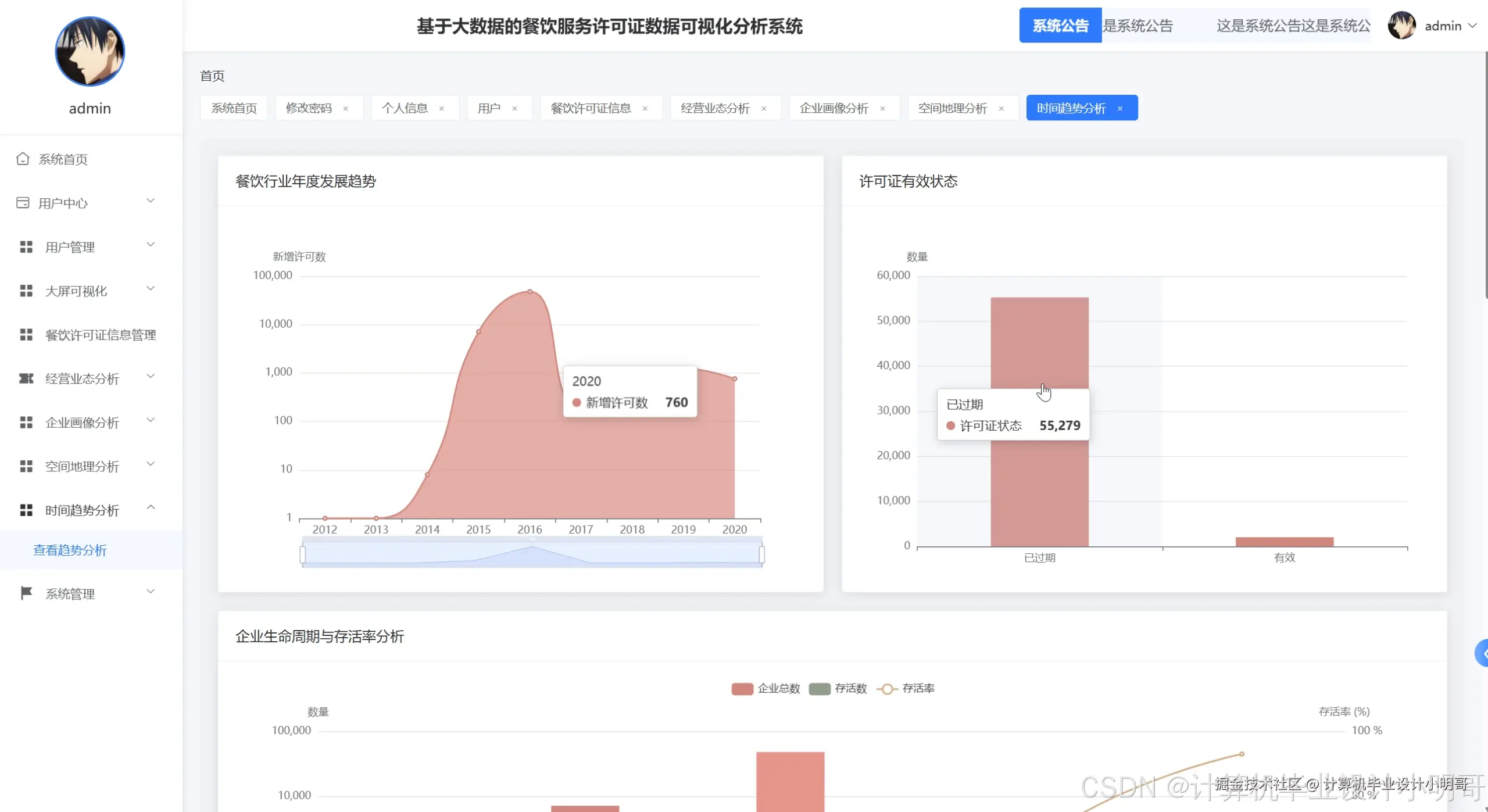Open 查看趋势分析 sidebar link
Image resolution: width=1488 pixels, height=812 pixels.
pos(70,550)
